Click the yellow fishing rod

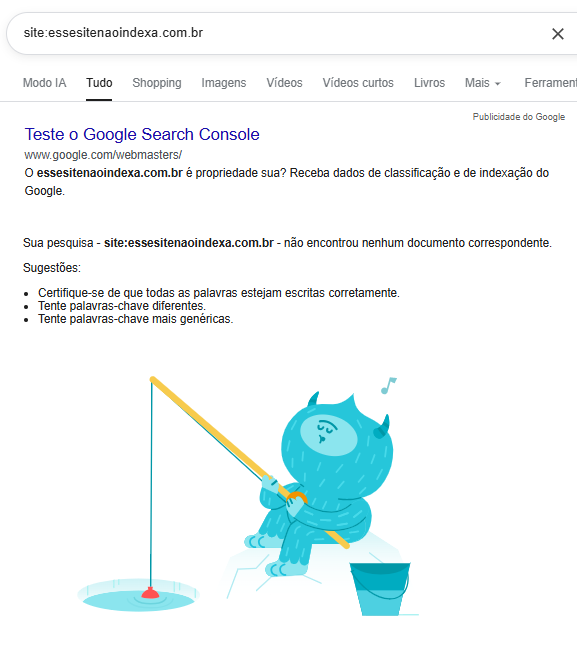pyautogui.click(x=250, y=463)
